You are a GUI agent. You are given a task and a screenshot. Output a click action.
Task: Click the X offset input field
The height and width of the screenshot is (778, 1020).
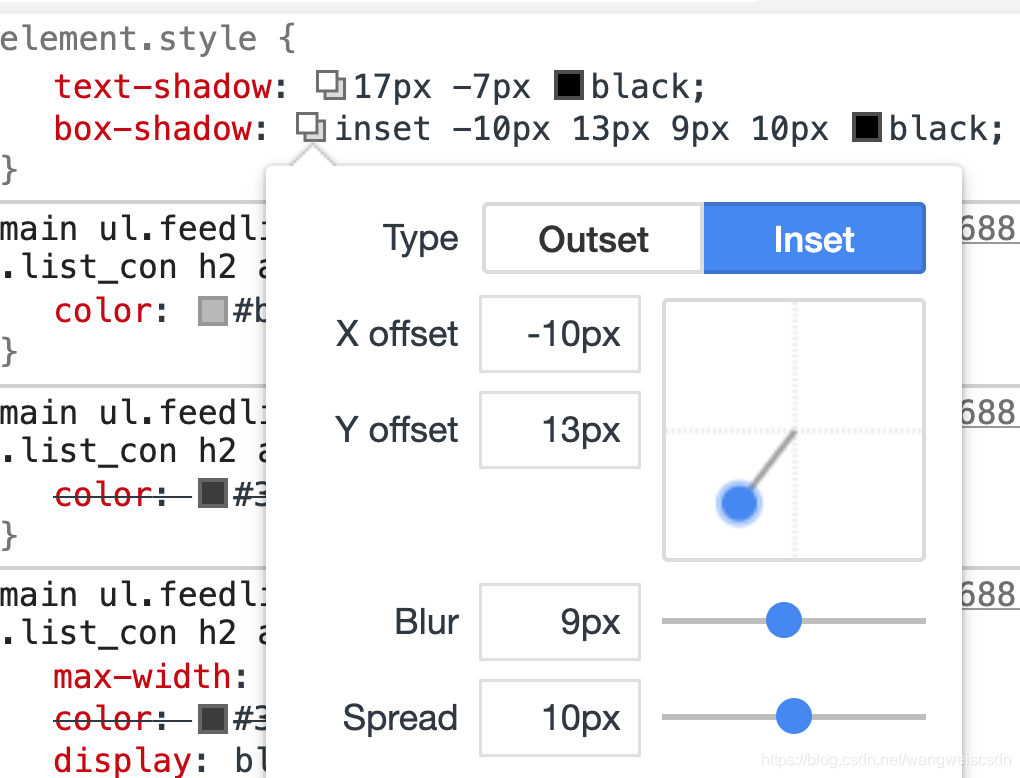pos(559,334)
